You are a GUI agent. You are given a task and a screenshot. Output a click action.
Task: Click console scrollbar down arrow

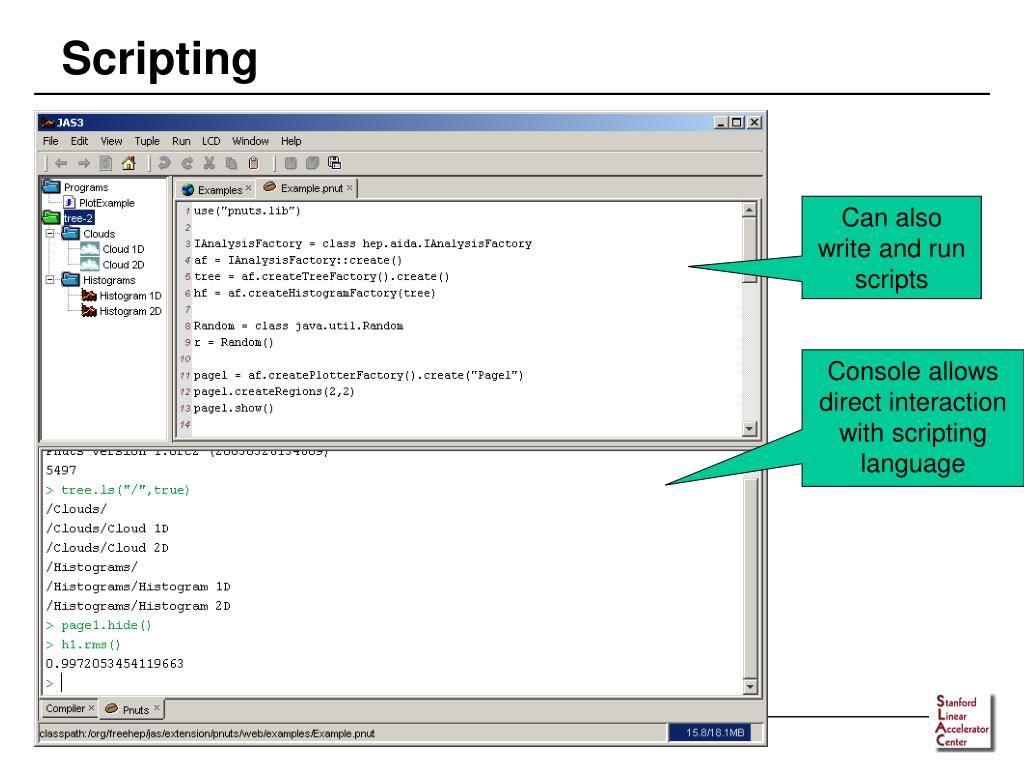coord(750,686)
